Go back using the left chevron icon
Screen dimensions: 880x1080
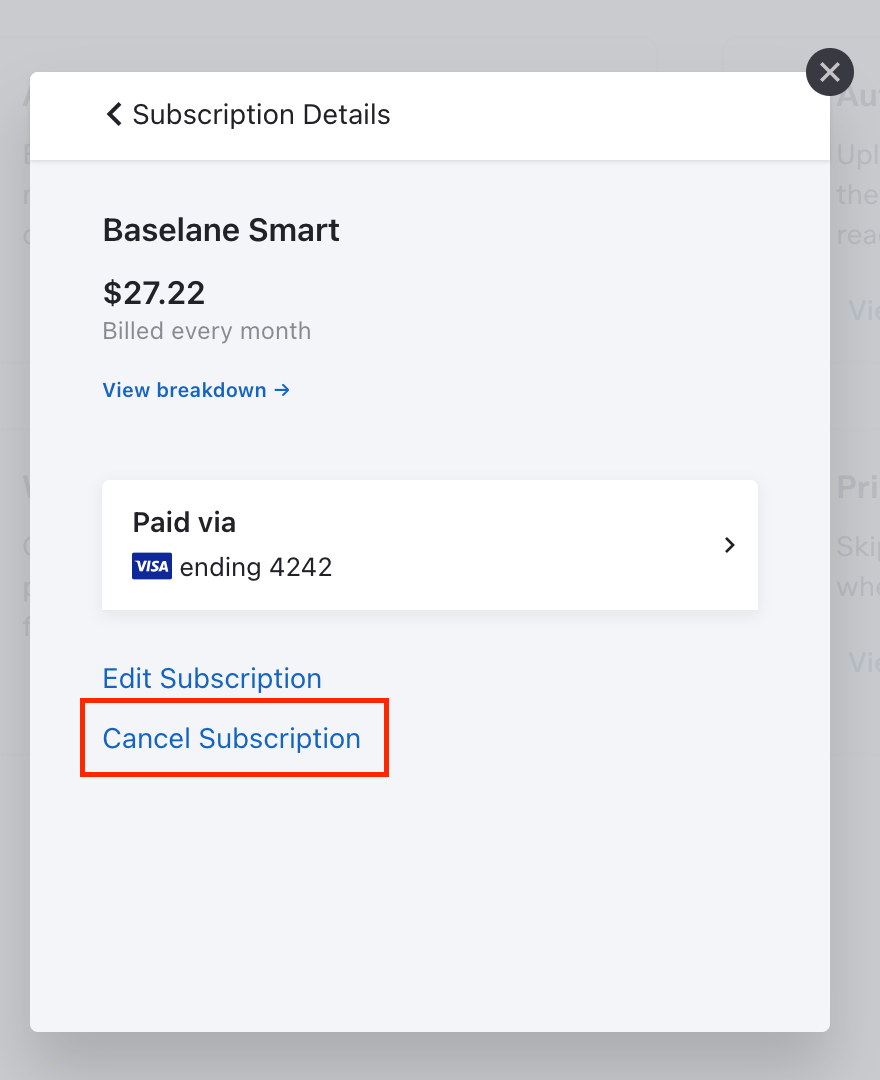click(114, 114)
